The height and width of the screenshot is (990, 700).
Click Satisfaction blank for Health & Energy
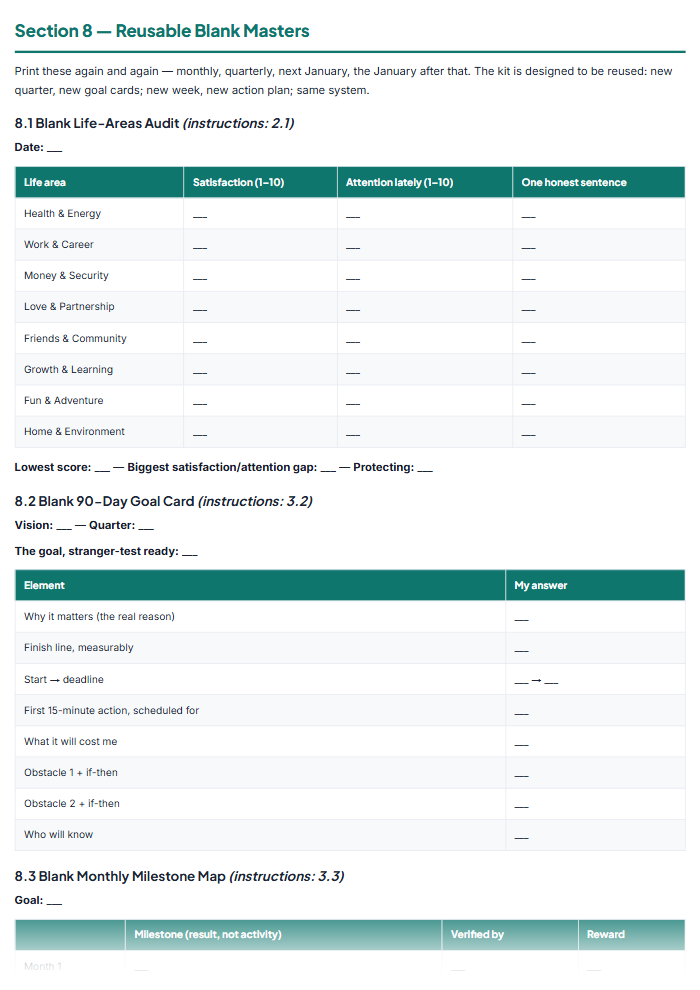click(200, 216)
